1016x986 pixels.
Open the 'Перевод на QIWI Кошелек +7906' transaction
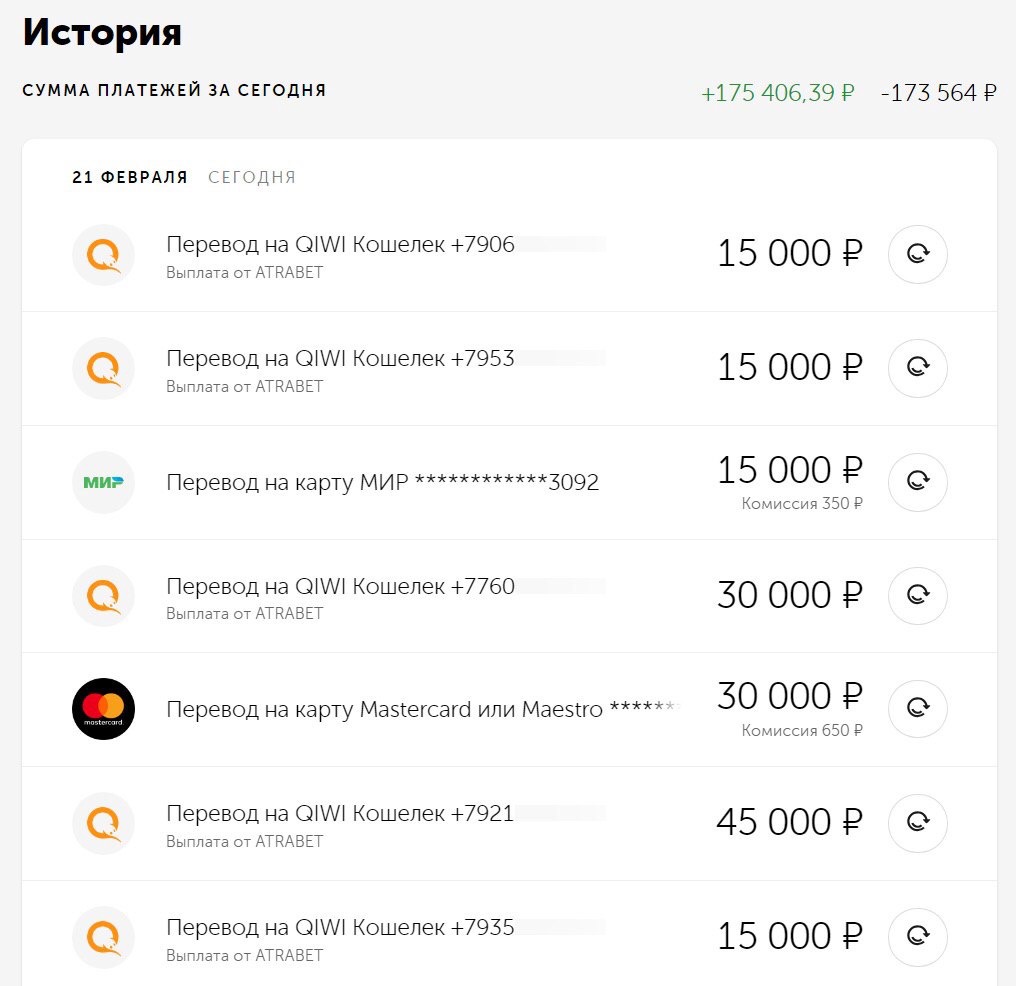click(340, 245)
